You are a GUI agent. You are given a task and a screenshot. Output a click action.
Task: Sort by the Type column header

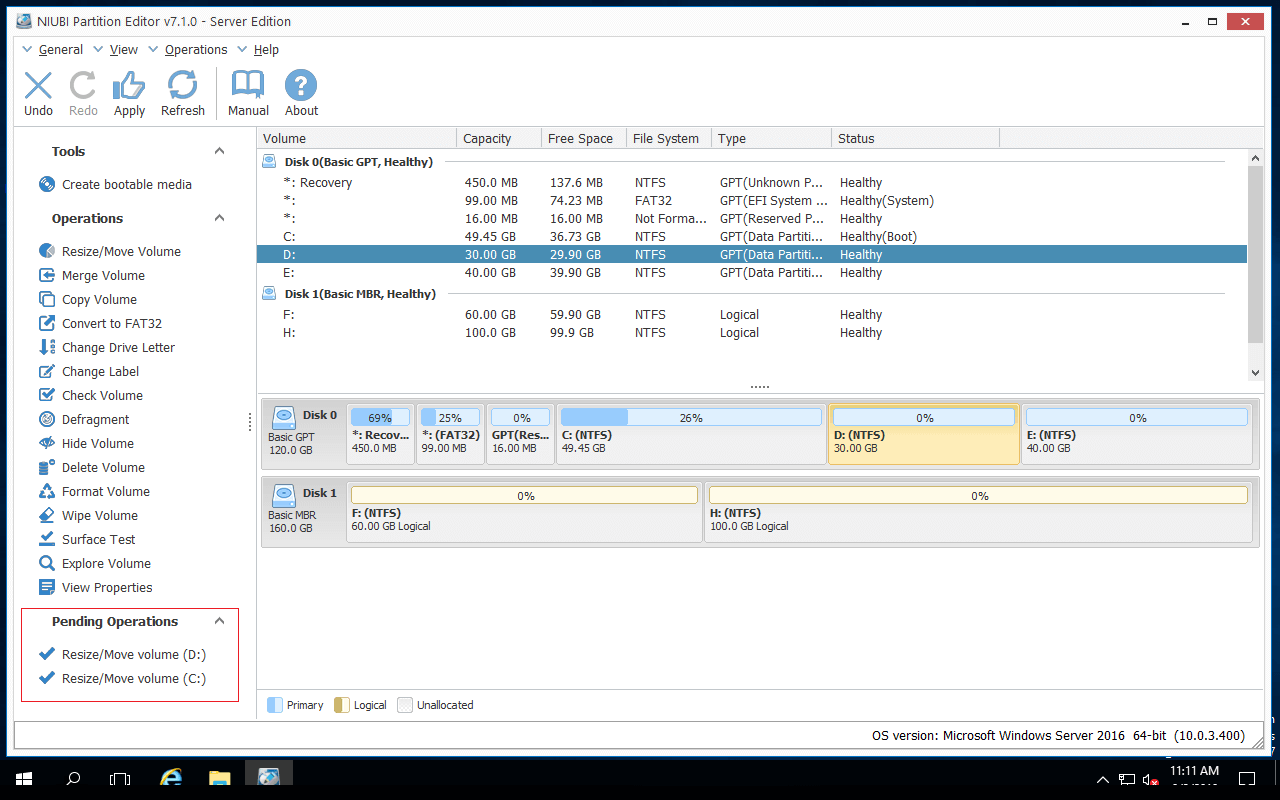[x=771, y=138]
